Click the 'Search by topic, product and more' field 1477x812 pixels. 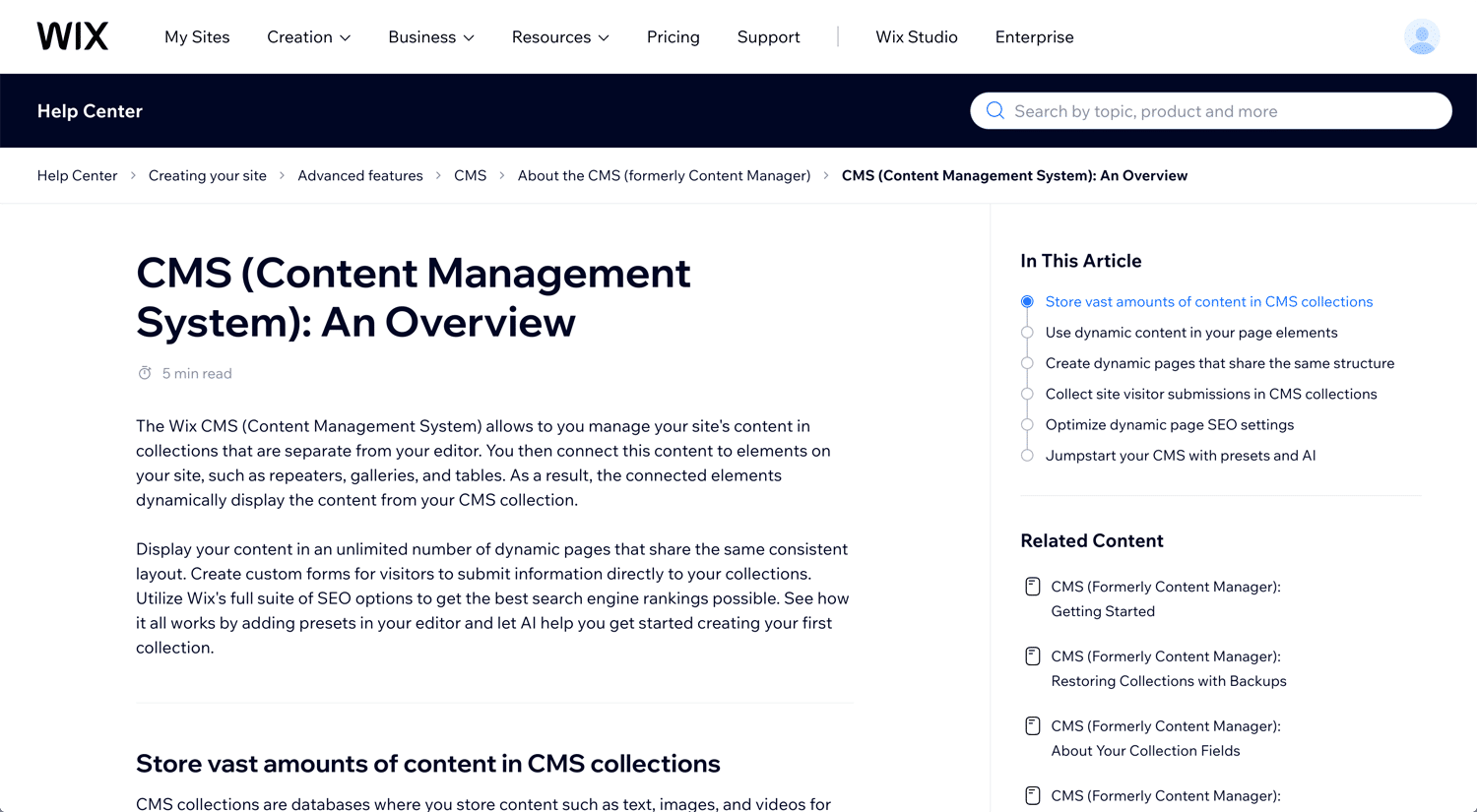tap(1211, 110)
